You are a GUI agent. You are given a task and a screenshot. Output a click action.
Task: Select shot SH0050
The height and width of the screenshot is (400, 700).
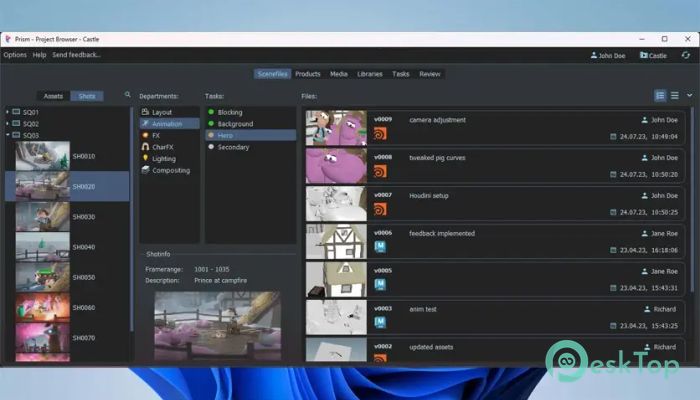pos(67,277)
